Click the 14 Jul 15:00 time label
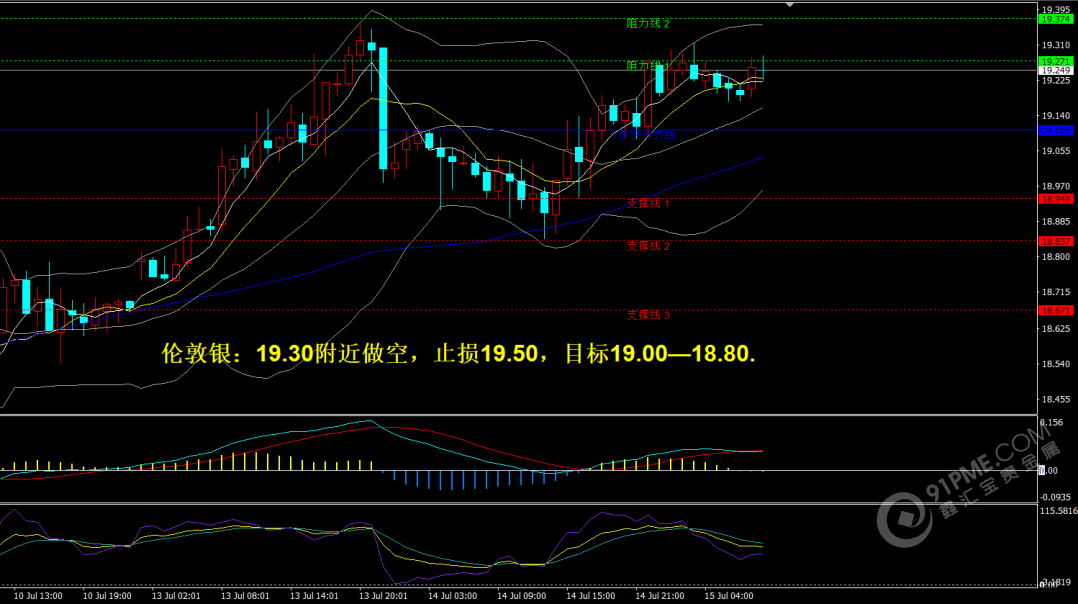 591,596
